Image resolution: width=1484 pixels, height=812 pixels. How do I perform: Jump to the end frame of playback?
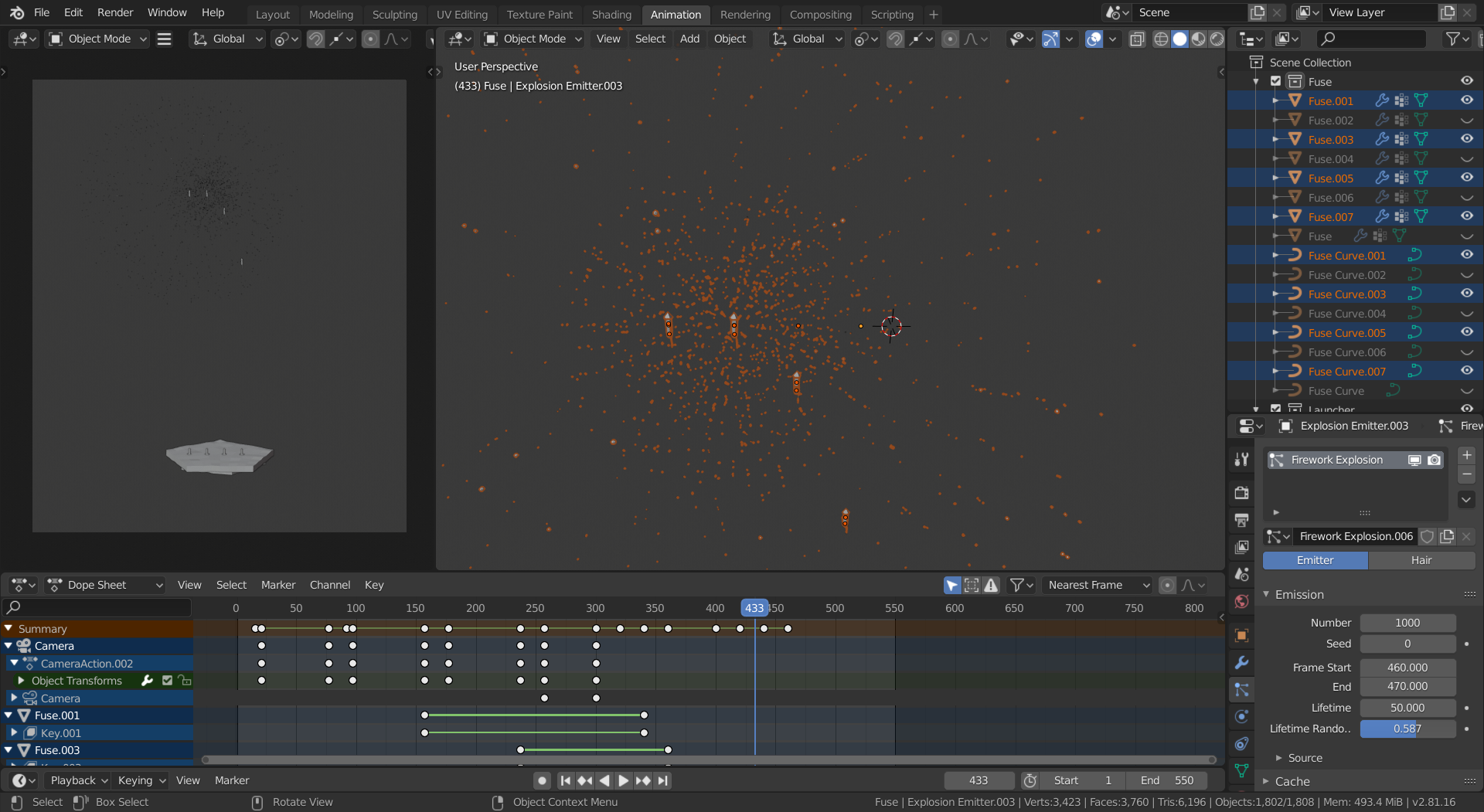coord(662,780)
